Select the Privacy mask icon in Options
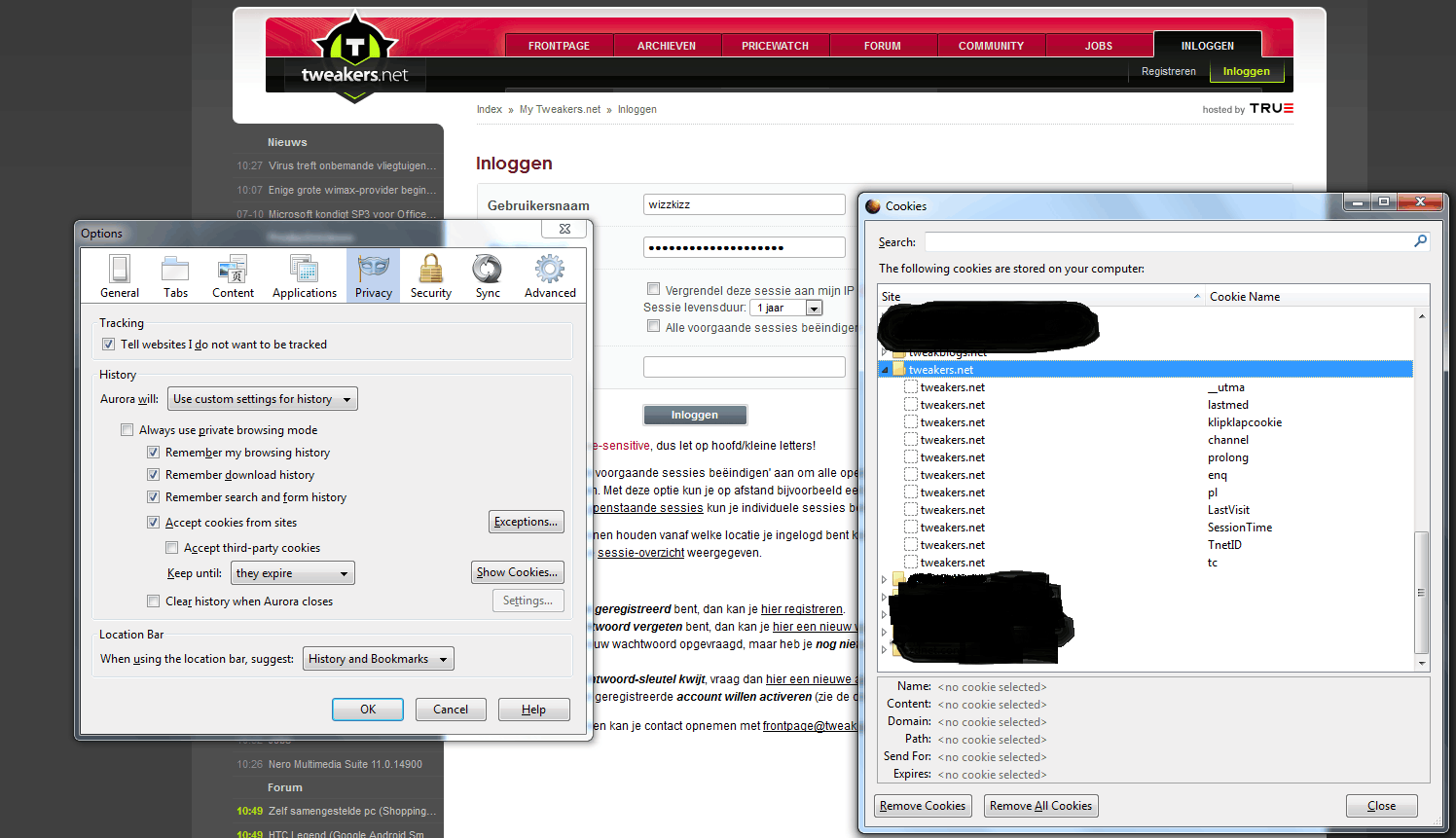The width and height of the screenshot is (1456, 838). click(x=374, y=268)
